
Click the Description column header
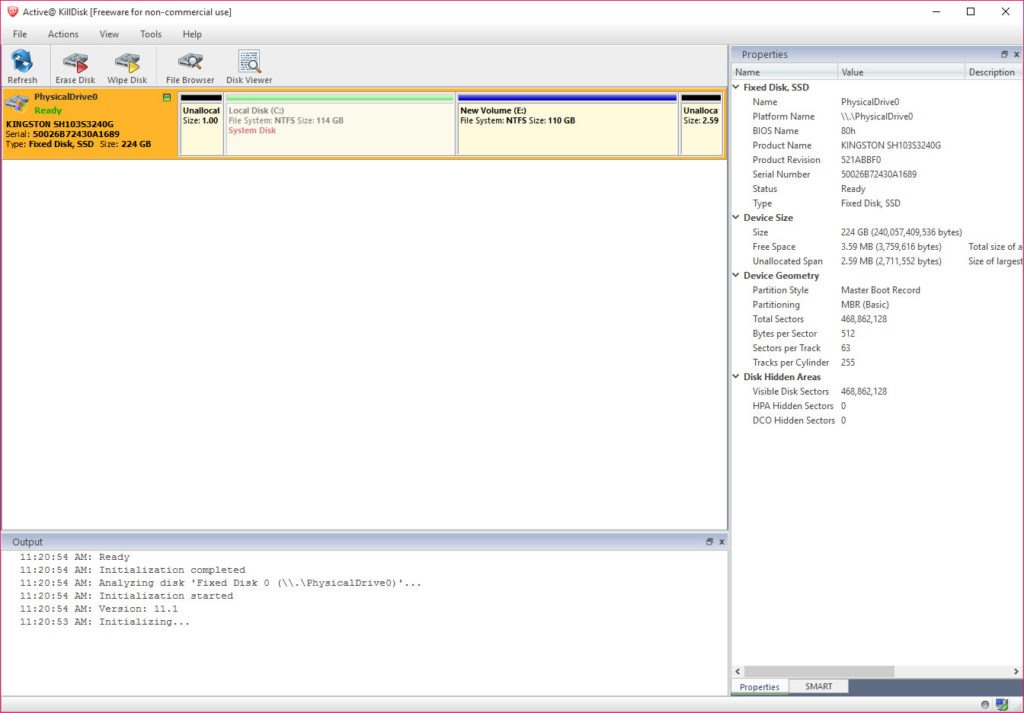click(994, 72)
